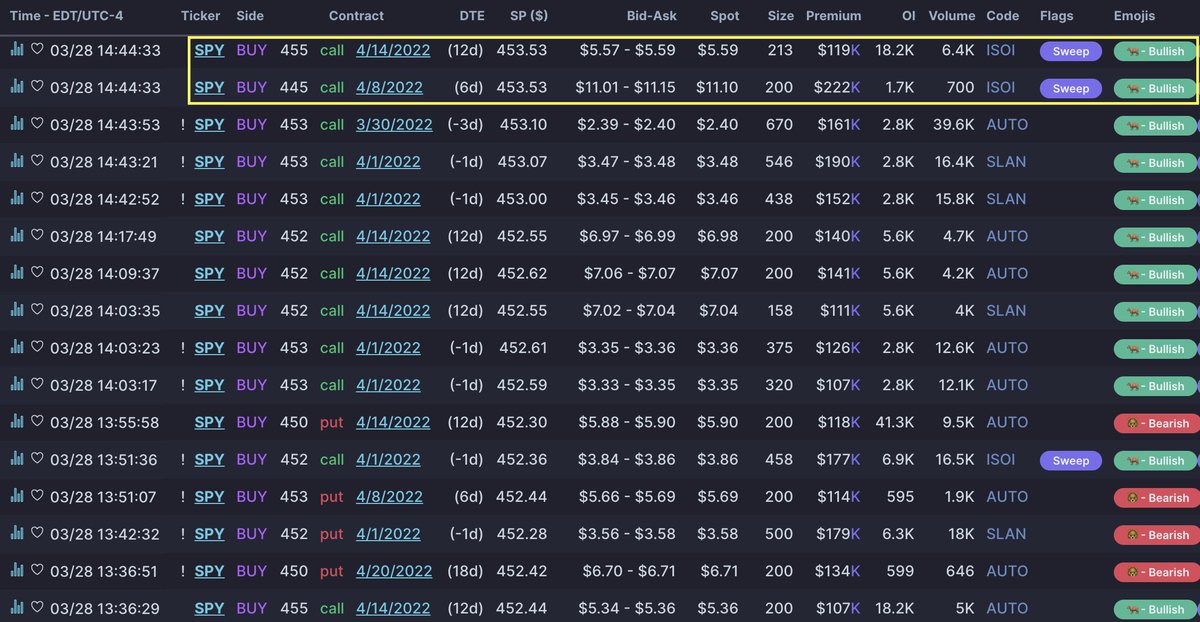Viewport: 1200px width, 622px height.
Task: Open chart icon for 14:42:52 row
Action: (17, 198)
